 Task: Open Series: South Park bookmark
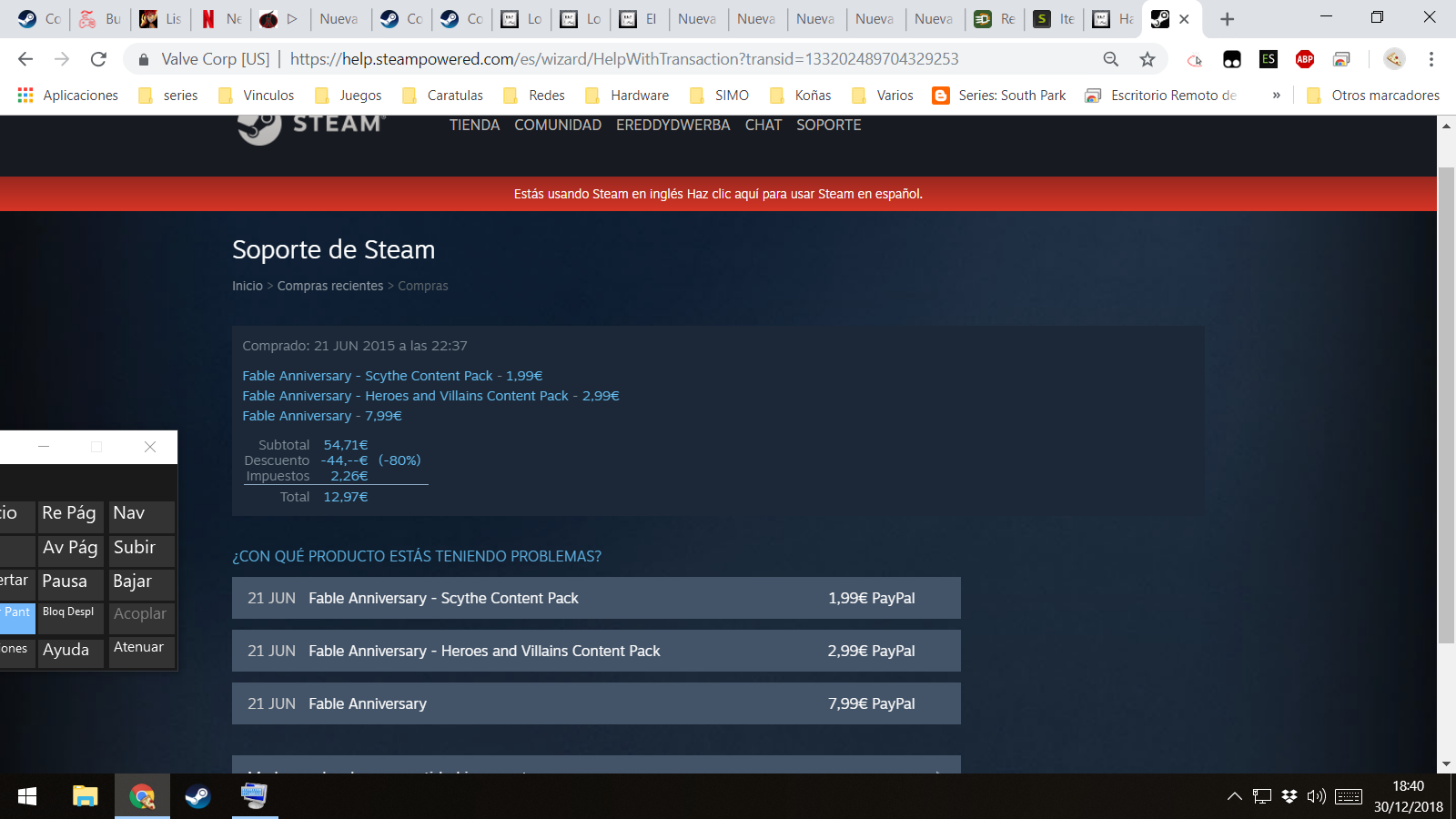(x=999, y=96)
